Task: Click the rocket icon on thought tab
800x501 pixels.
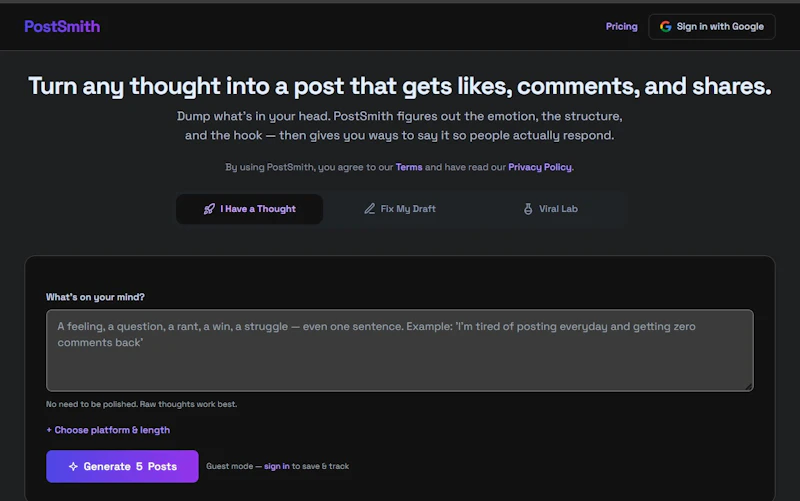Action: coord(209,209)
